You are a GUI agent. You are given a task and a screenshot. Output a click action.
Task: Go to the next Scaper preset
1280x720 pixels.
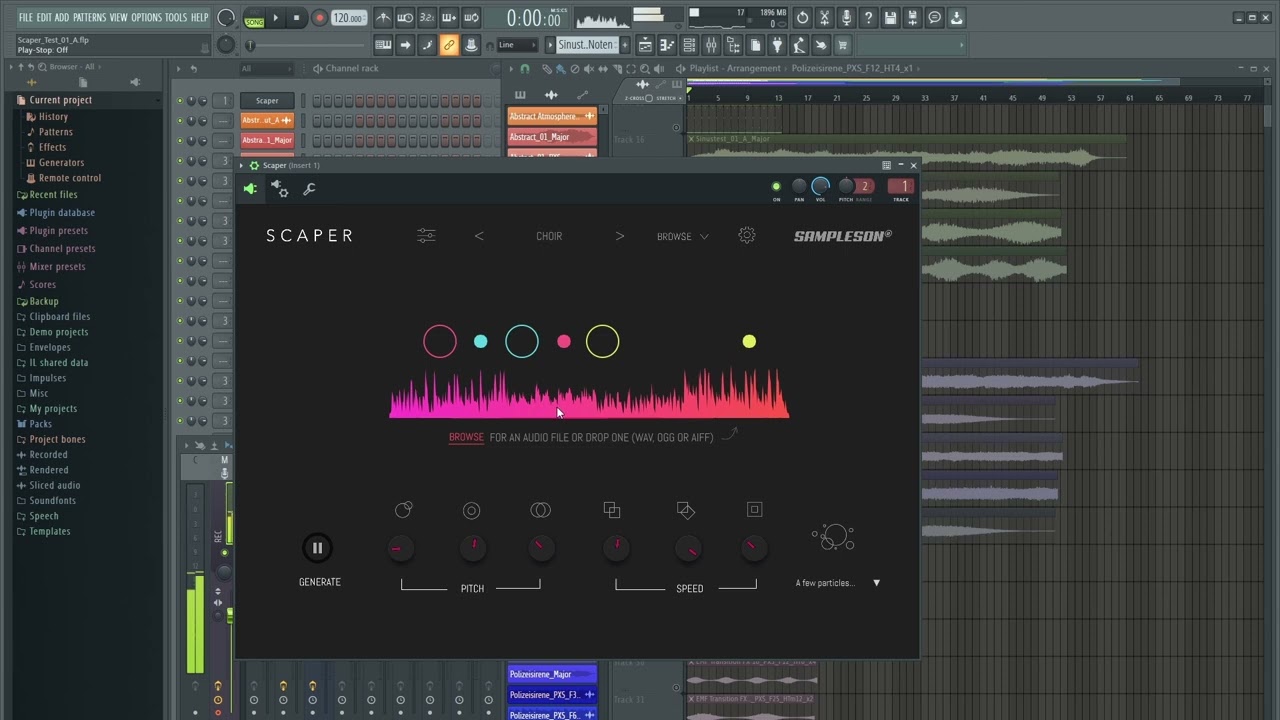(x=620, y=236)
